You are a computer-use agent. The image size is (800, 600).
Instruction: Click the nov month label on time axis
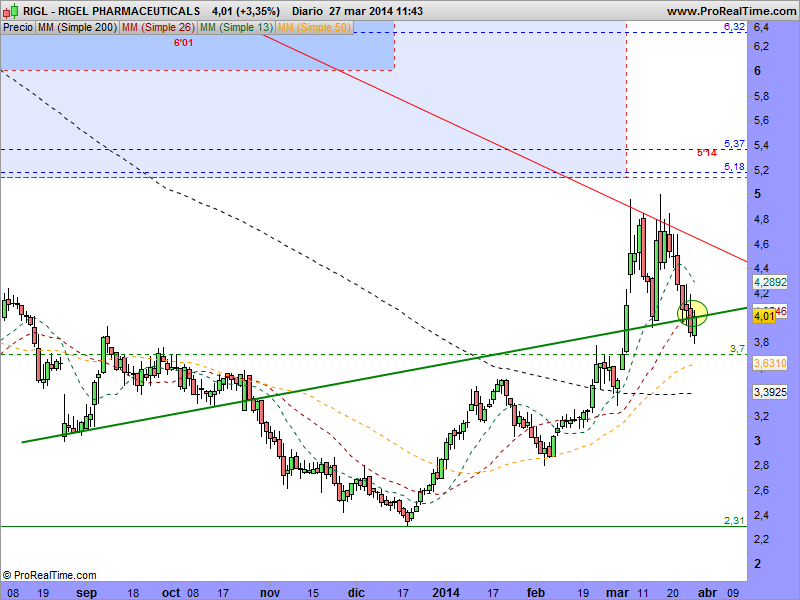(x=270, y=592)
